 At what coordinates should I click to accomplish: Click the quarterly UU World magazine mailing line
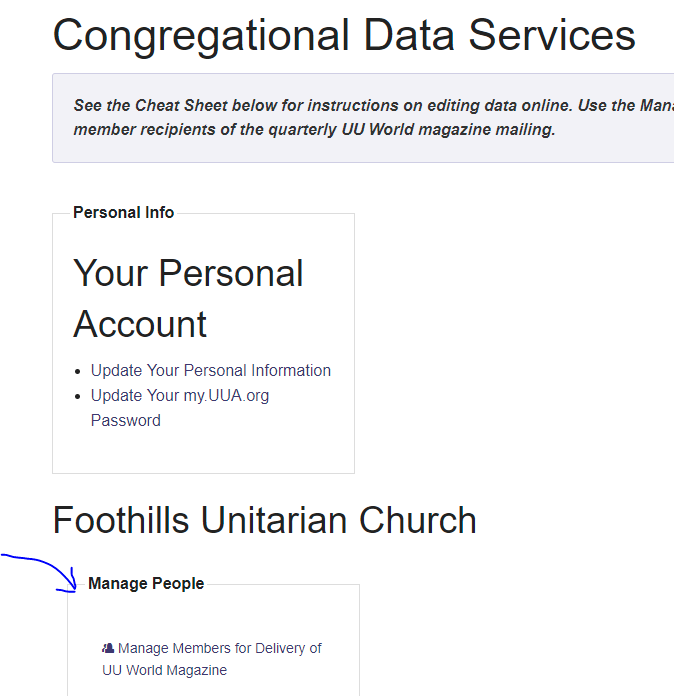[x=314, y=130]
